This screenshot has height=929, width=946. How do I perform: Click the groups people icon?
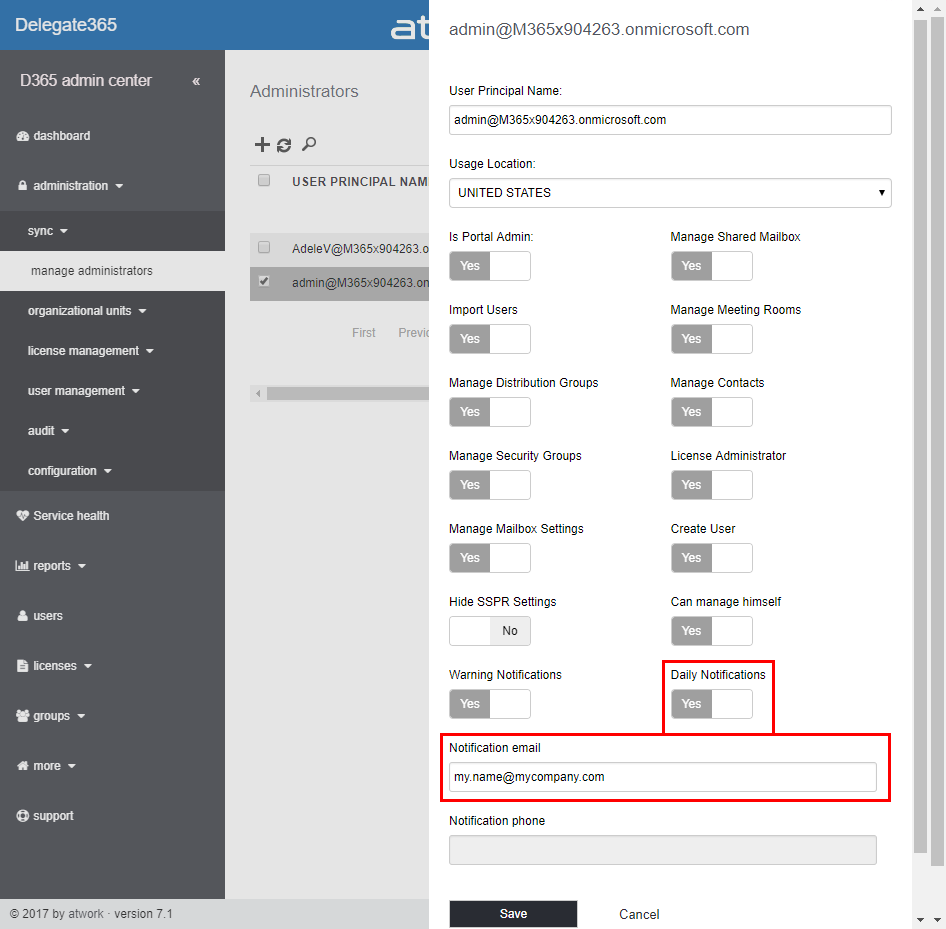22,716
